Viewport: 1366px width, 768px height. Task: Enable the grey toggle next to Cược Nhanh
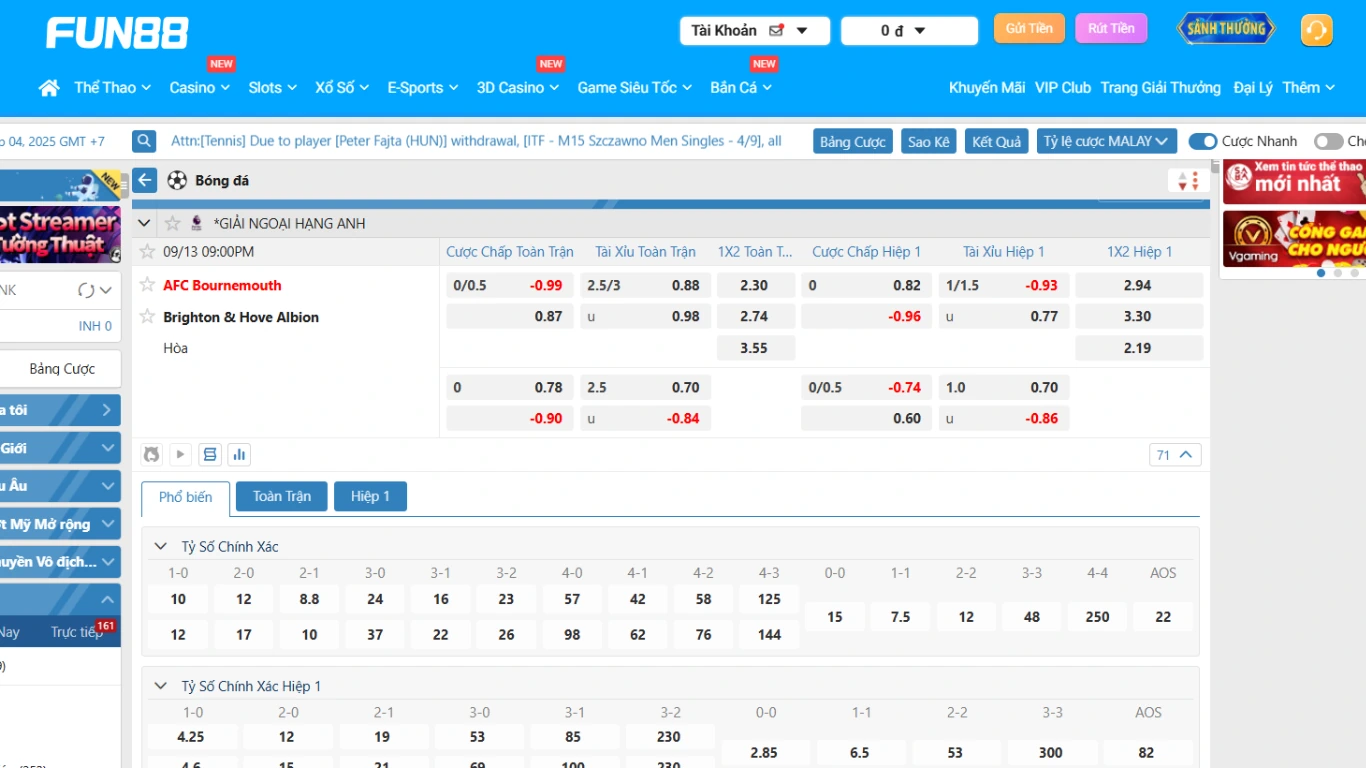(x=1328, y=142)
